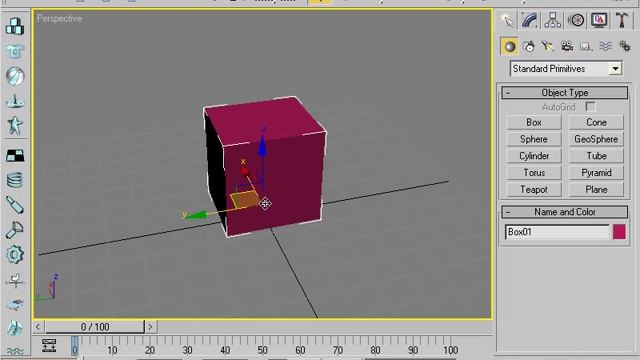Click the Cylinder primitive button
This screenshot has width=640, height=360.
pos(534,156)
